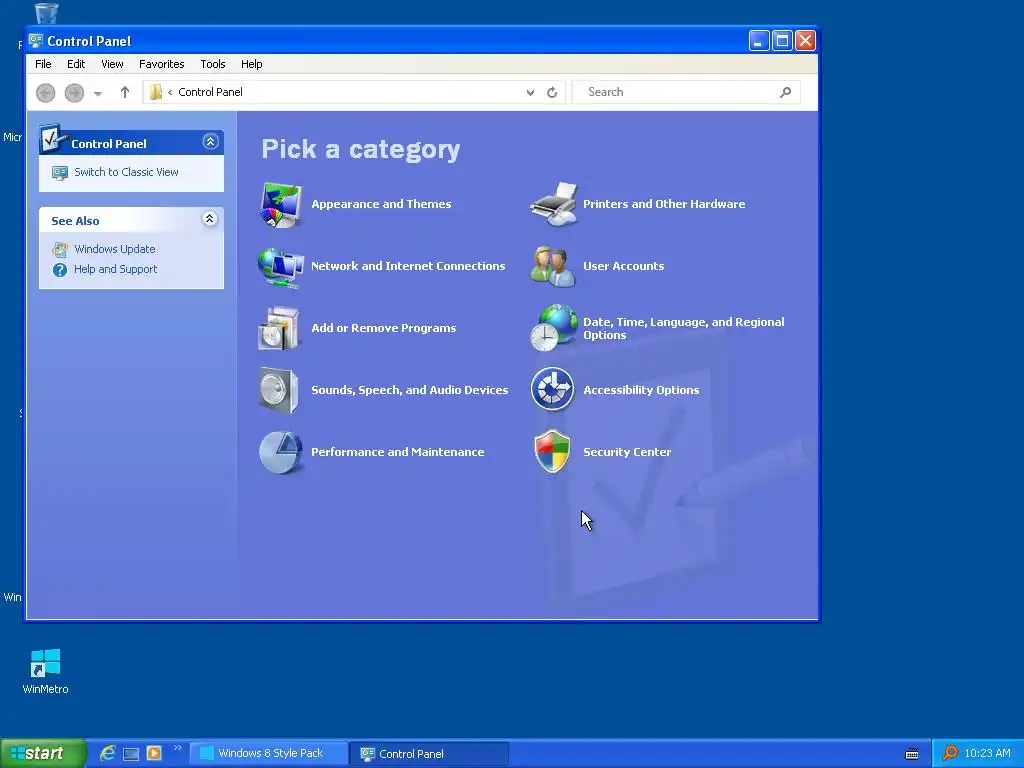Open the Edit menu
The height and width of the screenshot is (768, 1024).
click(x=76, y=64)
